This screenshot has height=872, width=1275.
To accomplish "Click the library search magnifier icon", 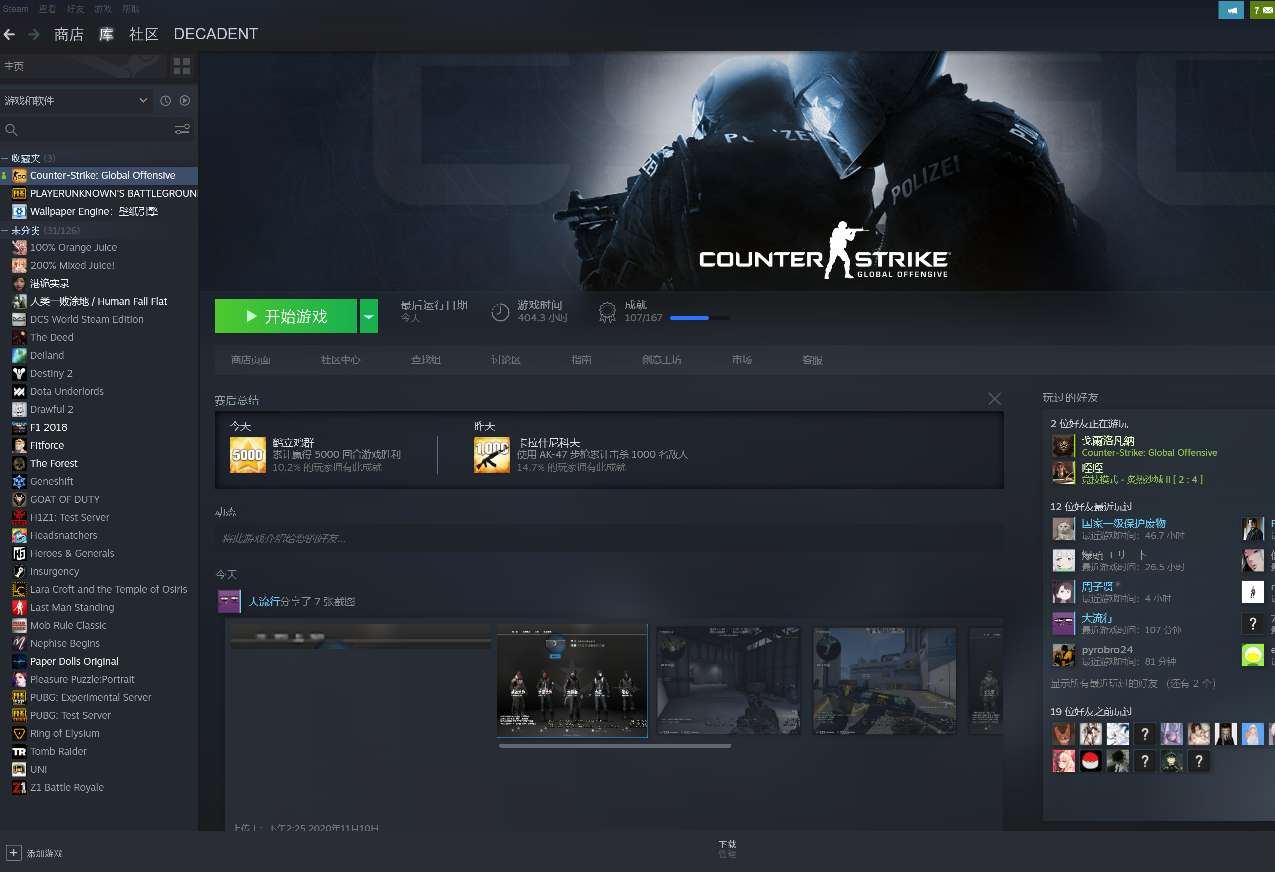I will pos(11,130).
